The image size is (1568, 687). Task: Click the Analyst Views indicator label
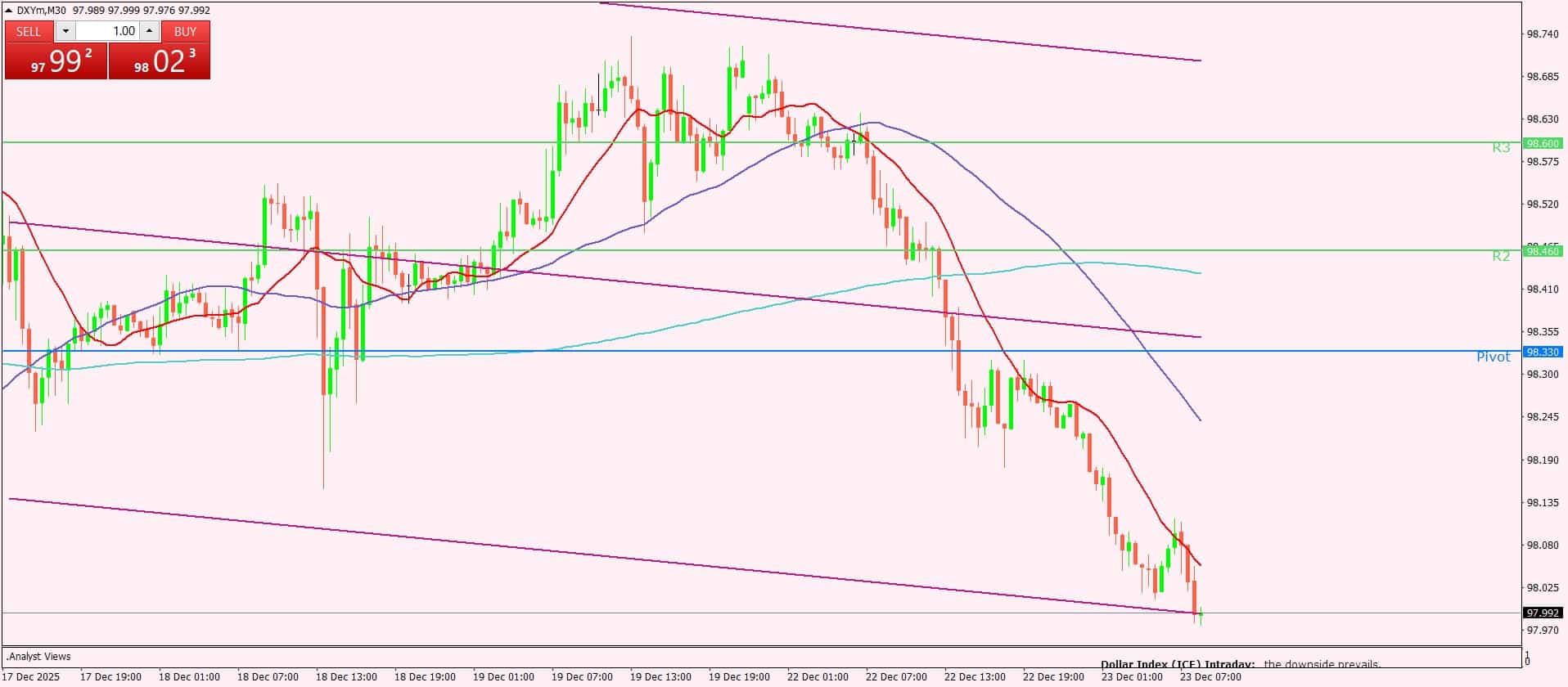(x=39, y=656)
